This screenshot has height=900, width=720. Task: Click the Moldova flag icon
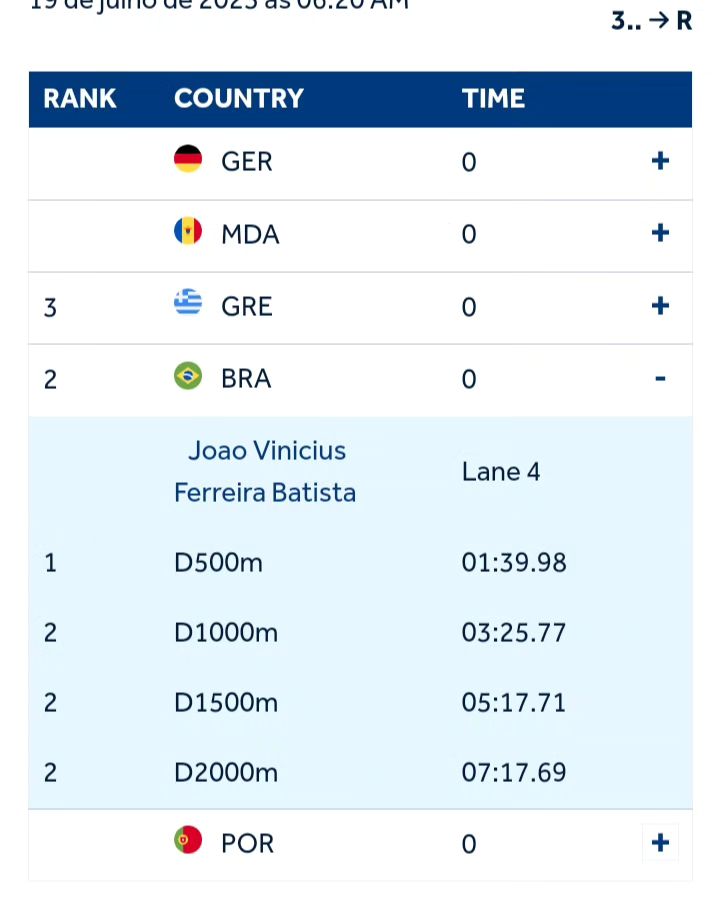pos(188,233)
